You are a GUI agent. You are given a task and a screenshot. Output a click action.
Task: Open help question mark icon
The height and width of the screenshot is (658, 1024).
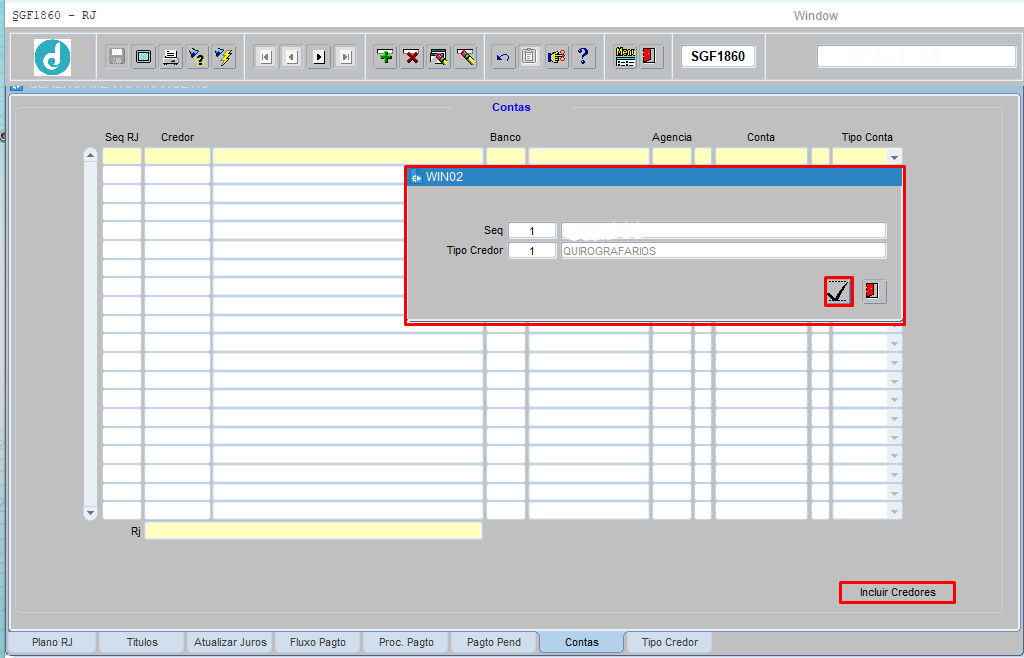point(584,57)
